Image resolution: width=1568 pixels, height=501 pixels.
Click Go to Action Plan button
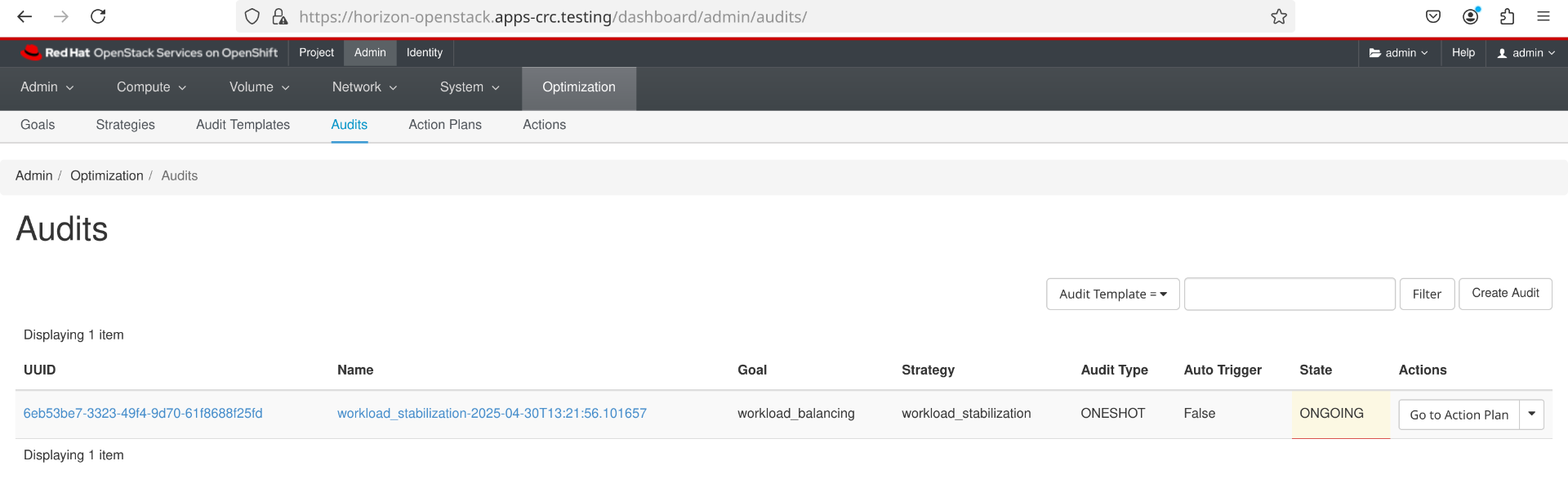1459,415
